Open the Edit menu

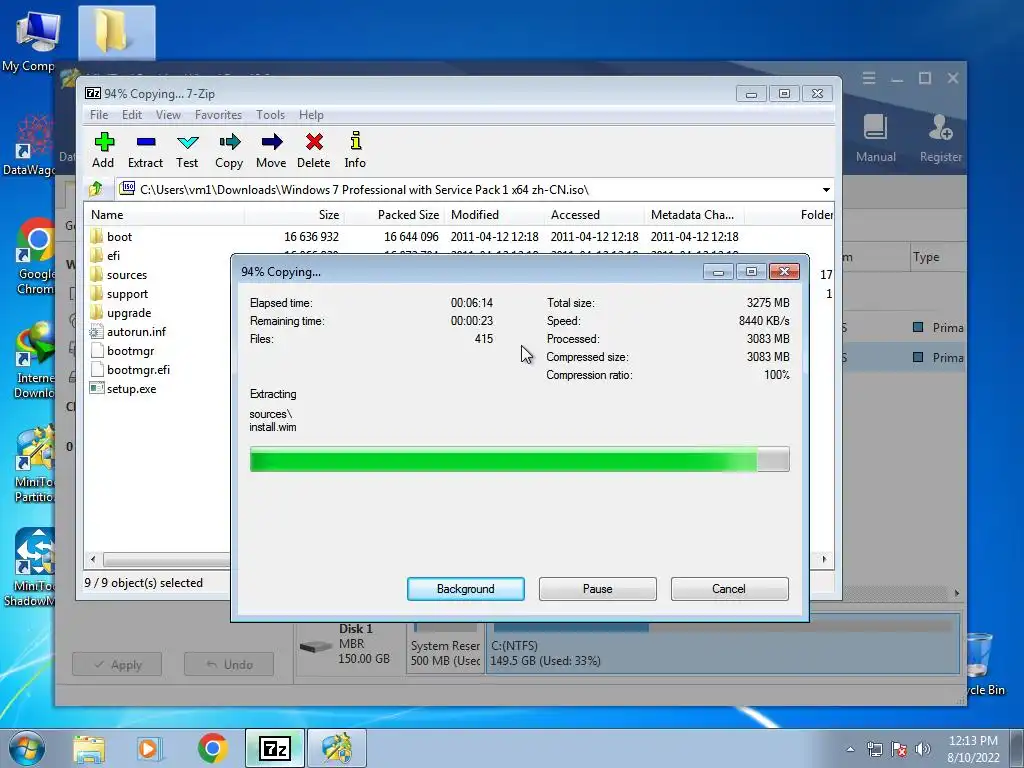[132, 115]
